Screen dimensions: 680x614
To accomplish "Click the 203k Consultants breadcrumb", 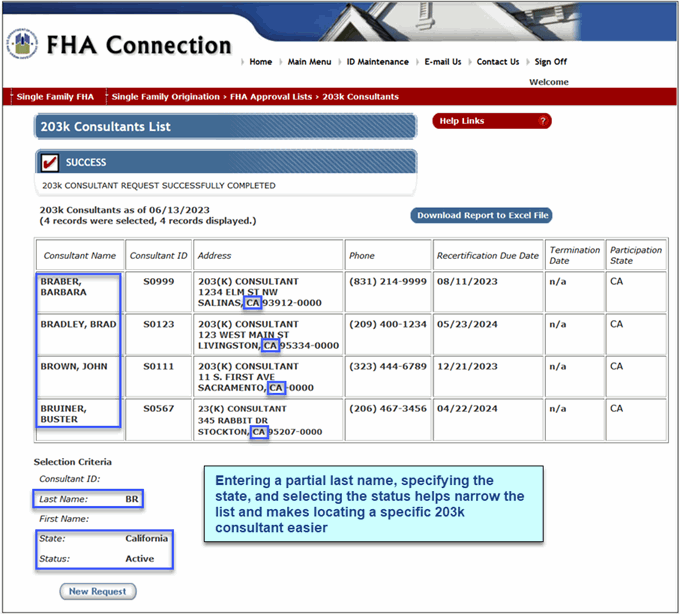I will click(x=360, y=97).
